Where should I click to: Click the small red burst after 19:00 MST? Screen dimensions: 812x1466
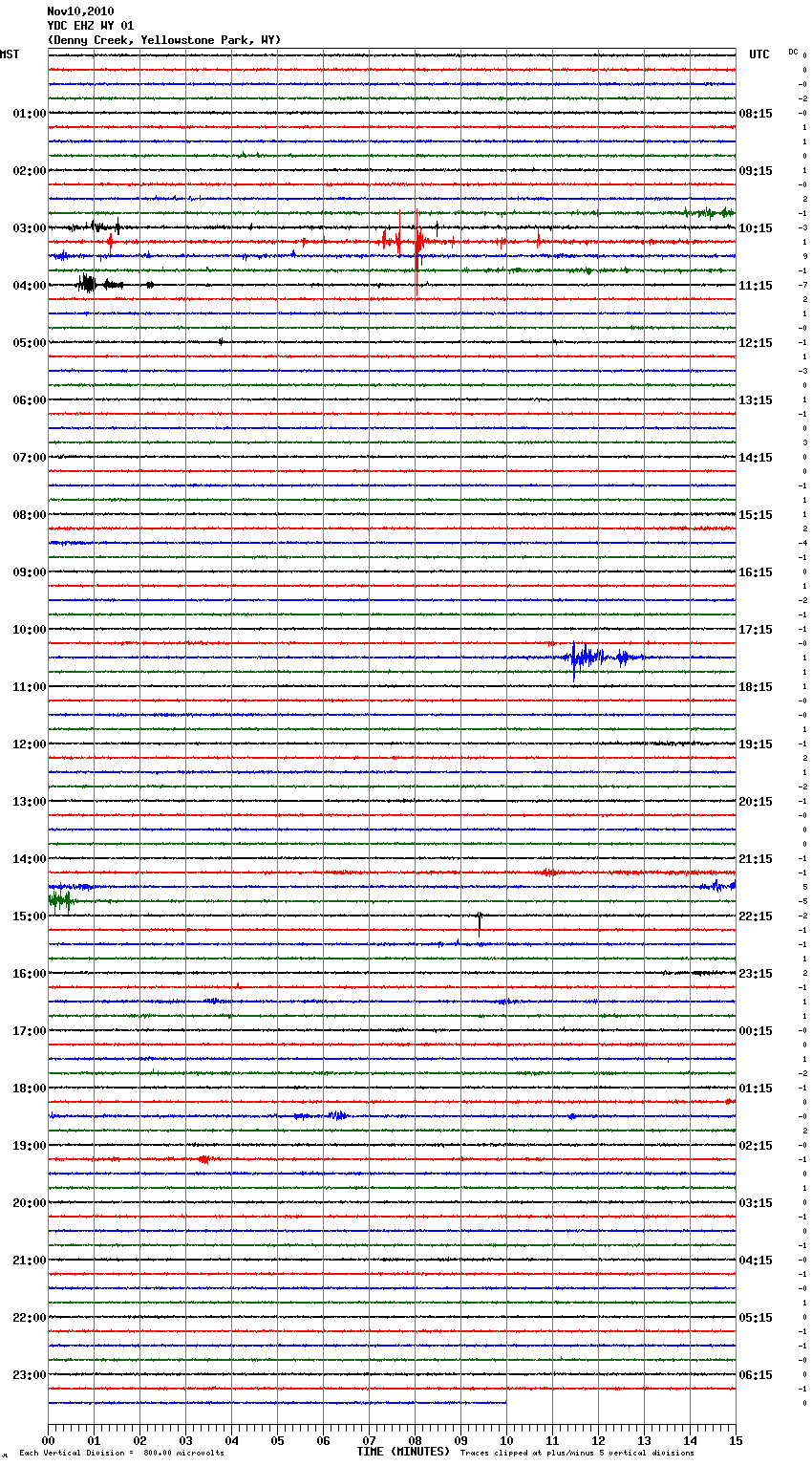coord(203,1159)
